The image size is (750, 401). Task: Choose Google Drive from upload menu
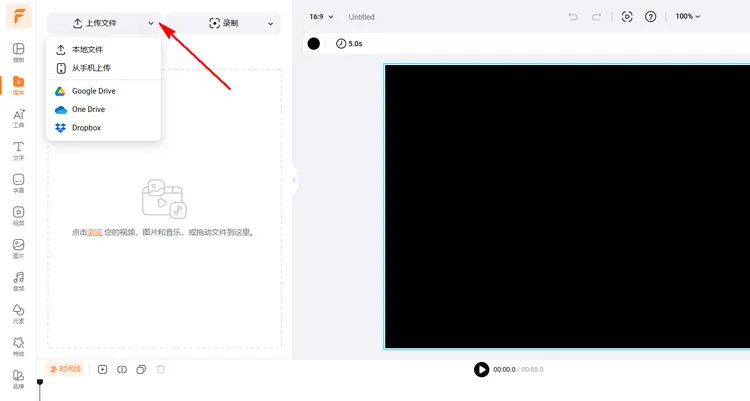(x=93, y=91)
